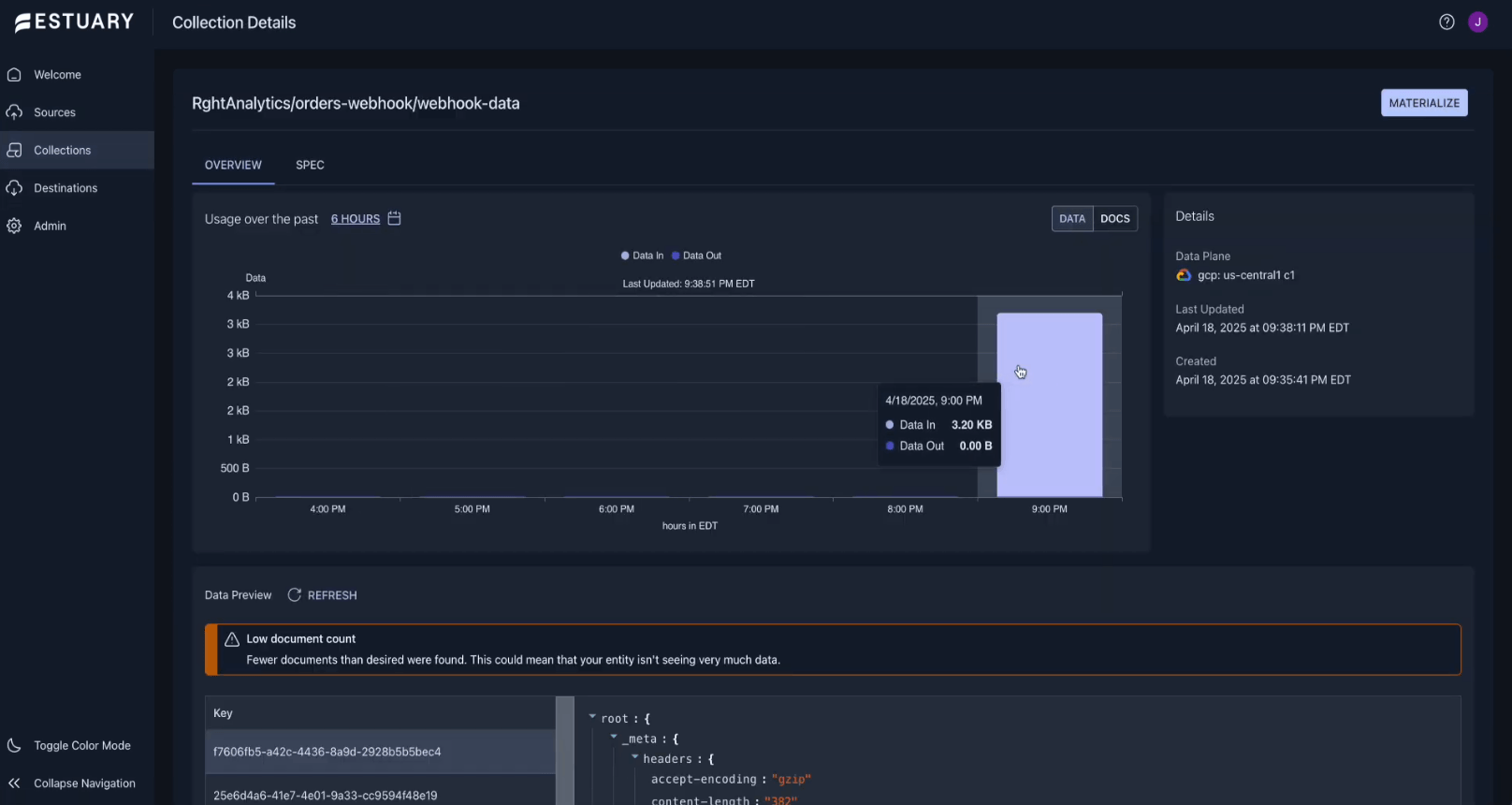1512x805 pixels.
Task: Click the moon color mode icon
Action: click(14, 745)
